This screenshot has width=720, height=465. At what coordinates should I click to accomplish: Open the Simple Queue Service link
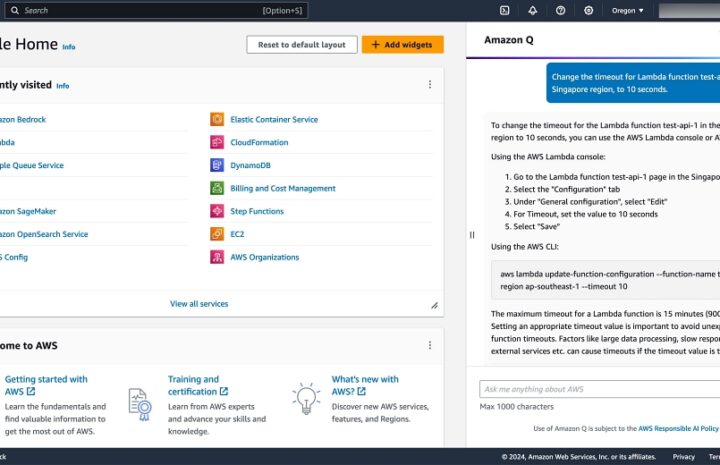point(32,165)
